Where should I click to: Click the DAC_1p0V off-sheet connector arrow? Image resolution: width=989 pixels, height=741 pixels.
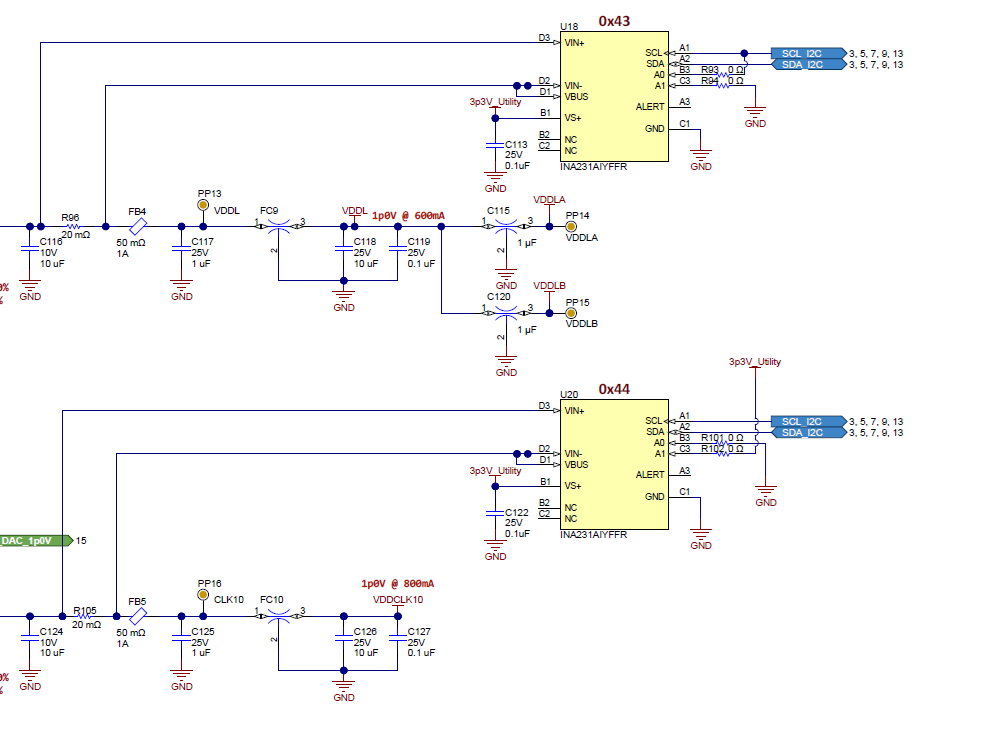click(31, 540)
